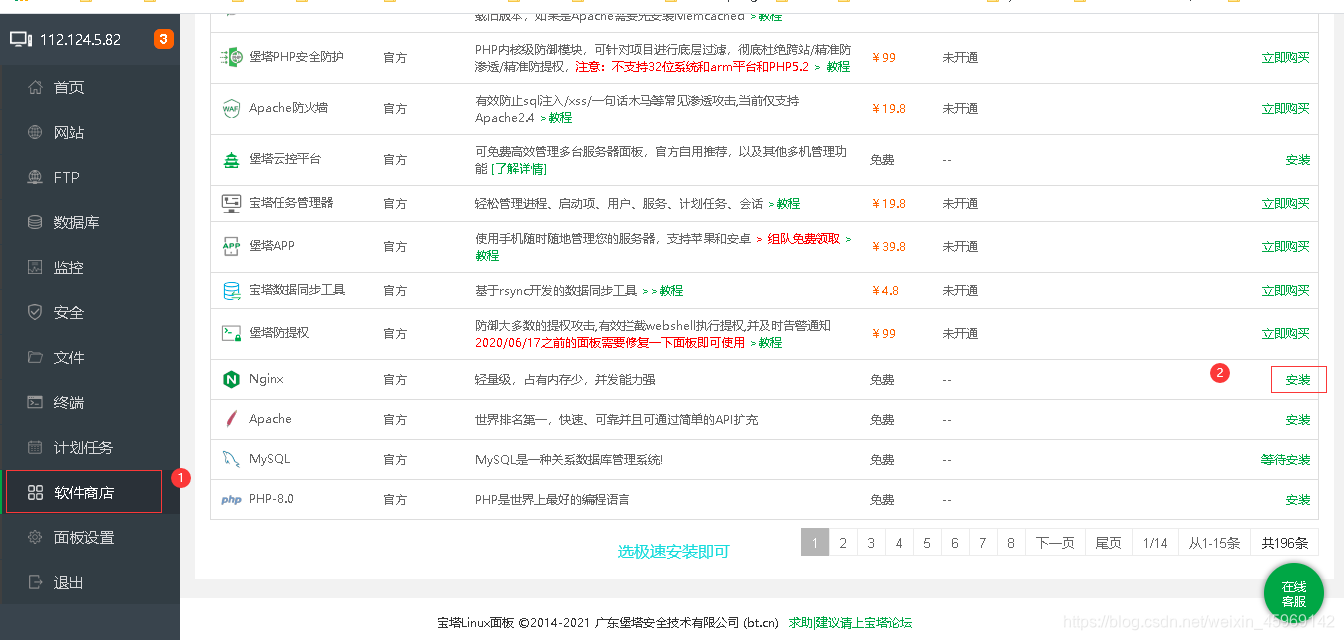
Task: Click the 堡塔防提权 terminal lock icon
Action: pyautogui.click(x=231, y=333)
